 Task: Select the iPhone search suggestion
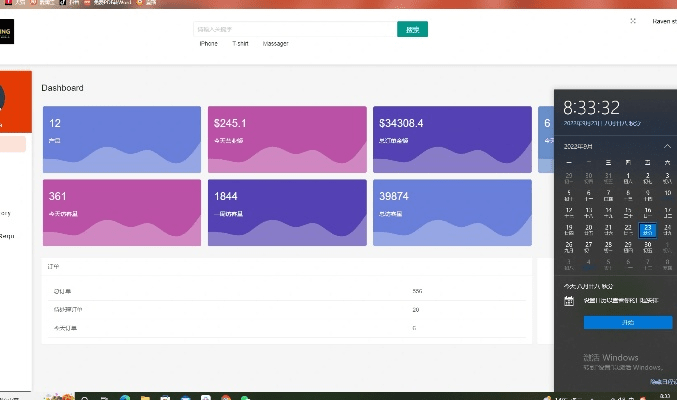pyautogui.click(x=208, y=44)
